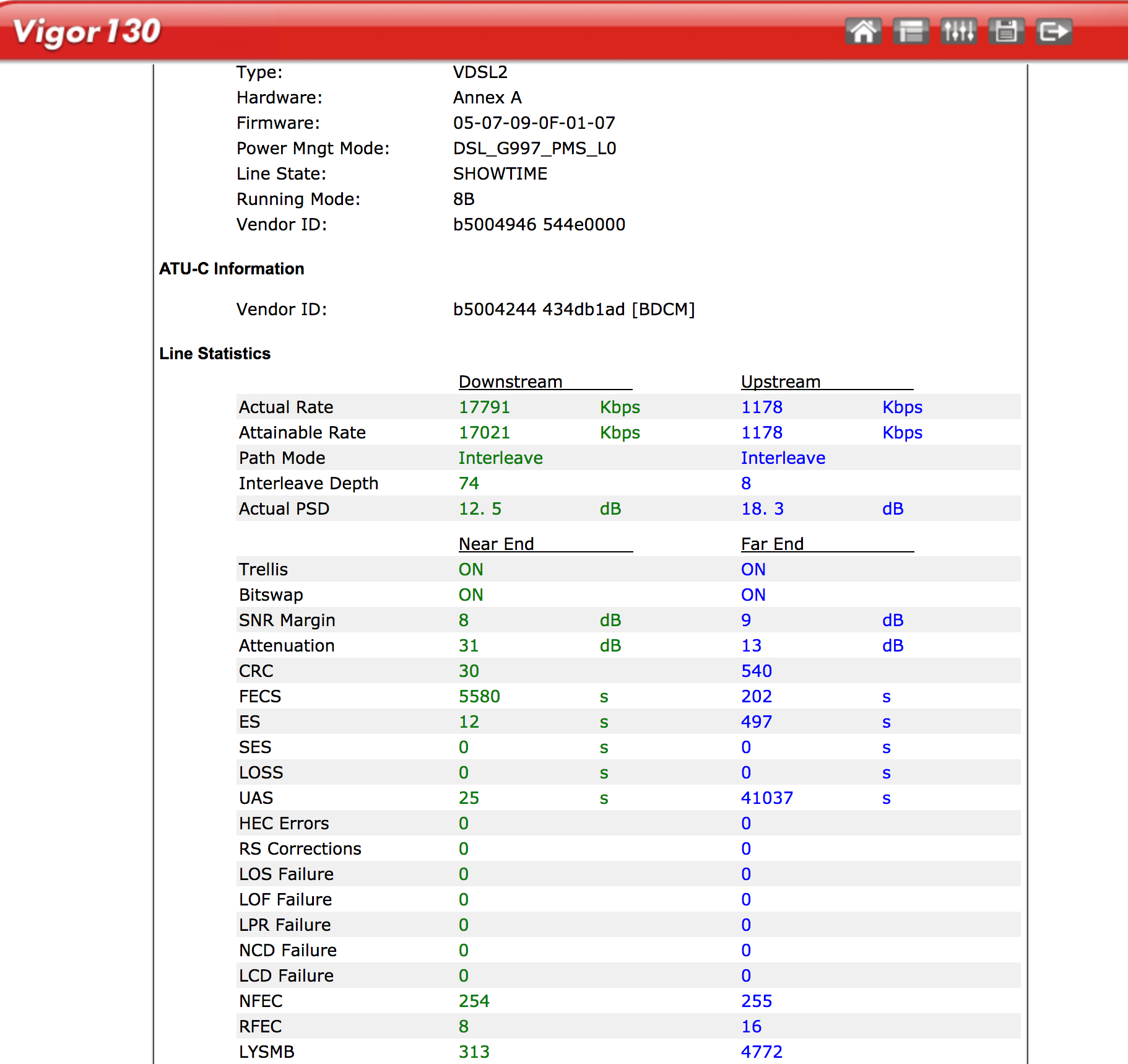Select the downstream actual rate 17791
Viewport: 1128px width, 1064px height.
click(484, 408)
